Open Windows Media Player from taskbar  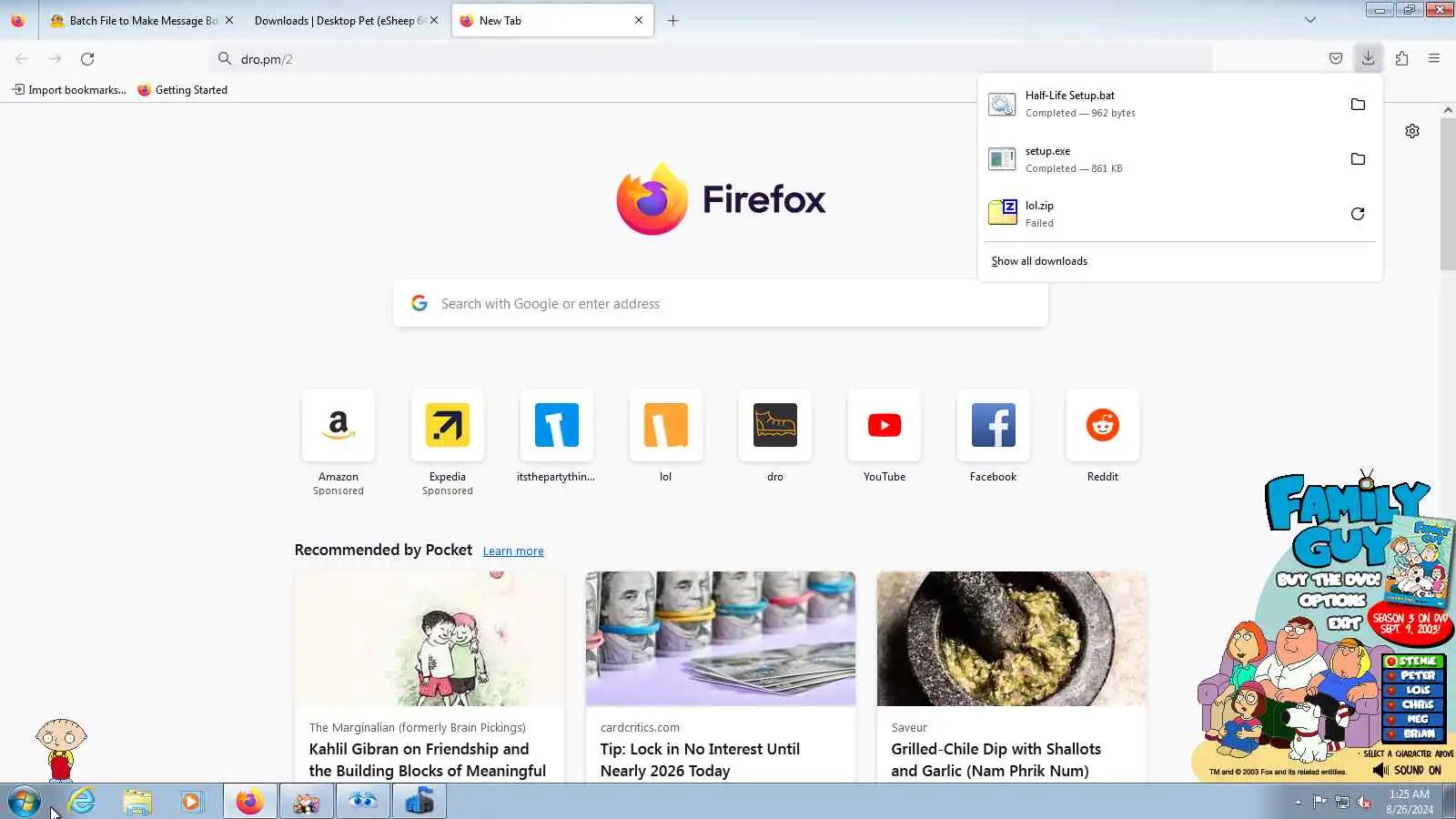pyautogui.click(x=192, y=802)
